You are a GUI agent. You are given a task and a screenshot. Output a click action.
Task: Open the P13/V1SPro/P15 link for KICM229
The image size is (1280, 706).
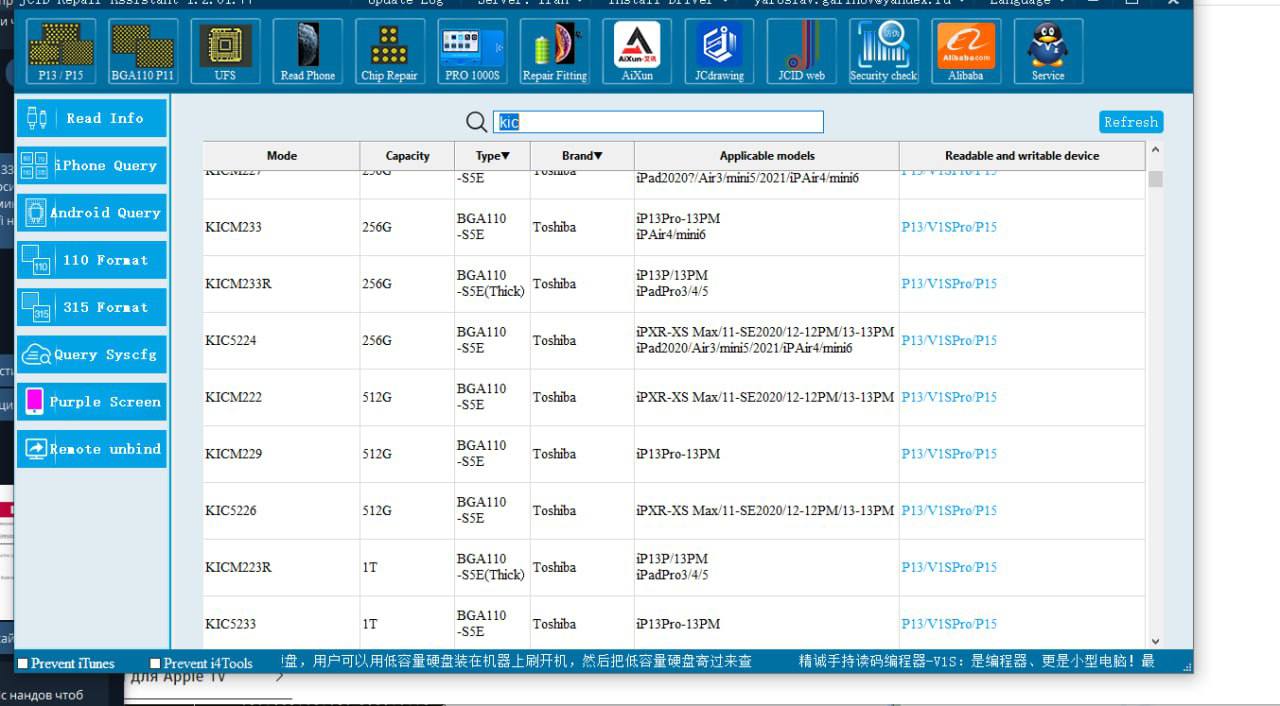(x=949, y=454)
